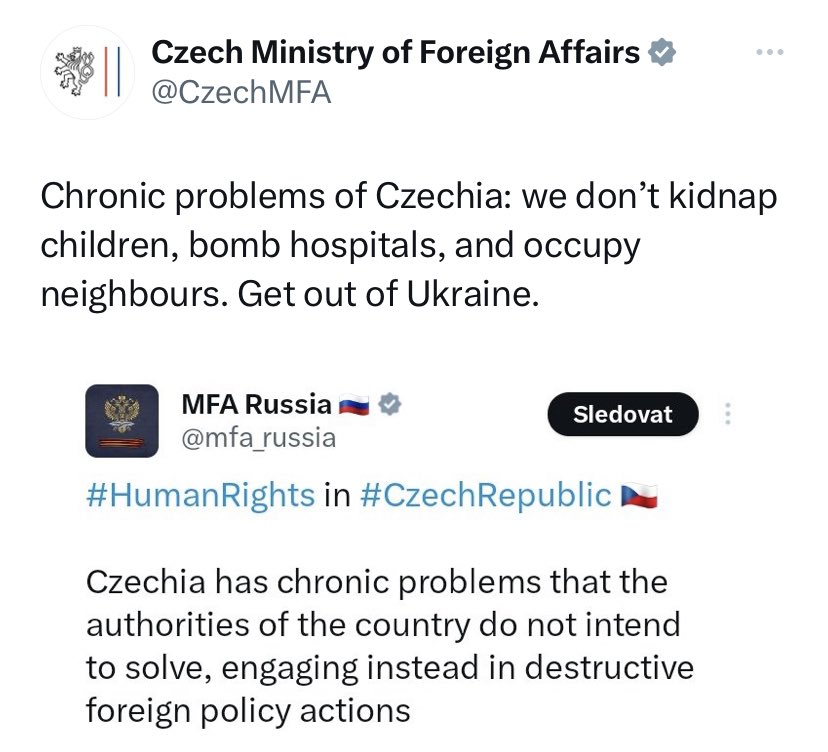This screenshot has width=828, height=752.
Task: Click the MFA Russia display name
Action: point(256,404)
